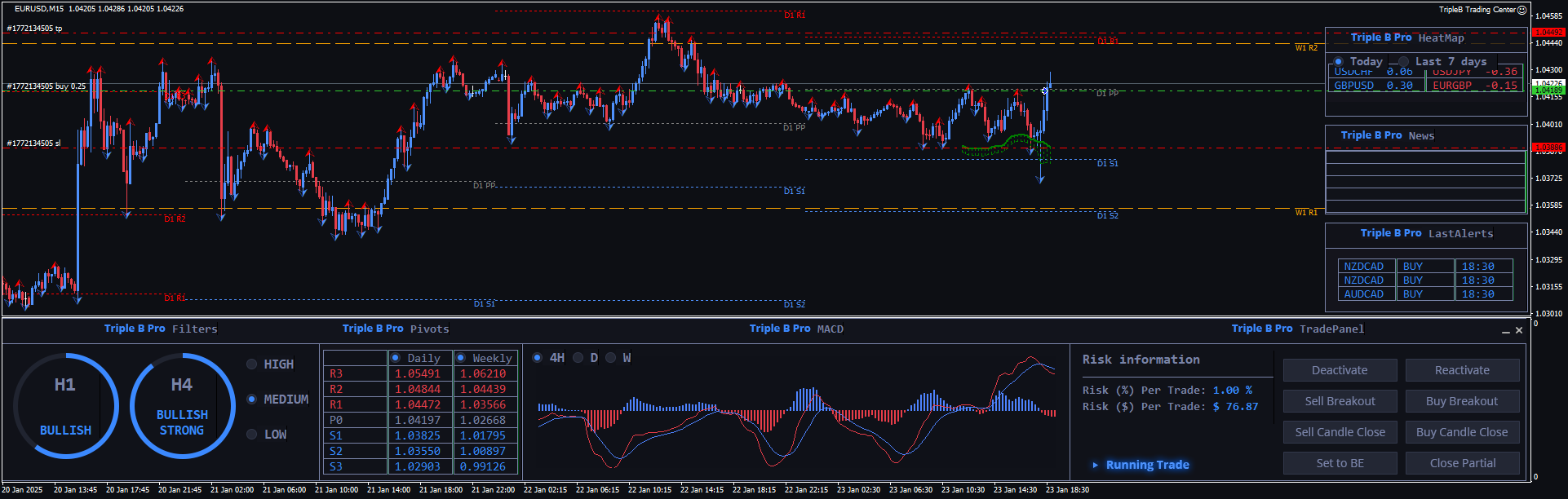Select Weekly pivots column option

click(461, 358)
